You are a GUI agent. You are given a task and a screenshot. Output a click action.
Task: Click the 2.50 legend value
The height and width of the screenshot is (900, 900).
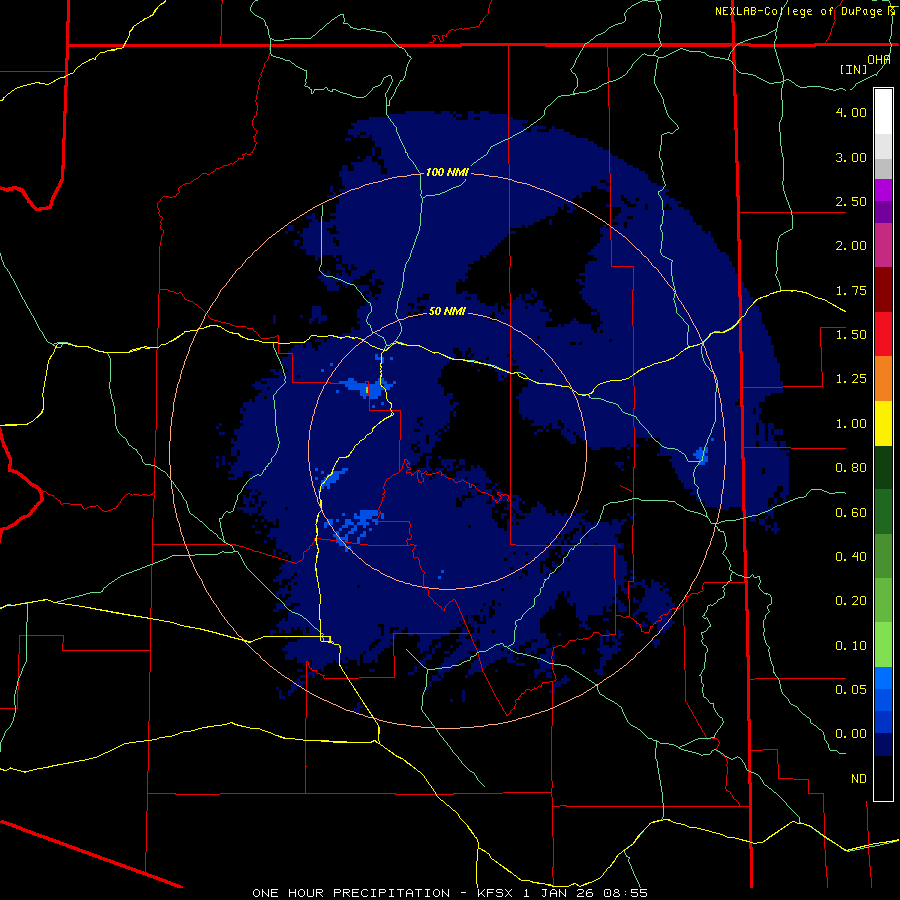pyautogui.click(x=851, y=201)
